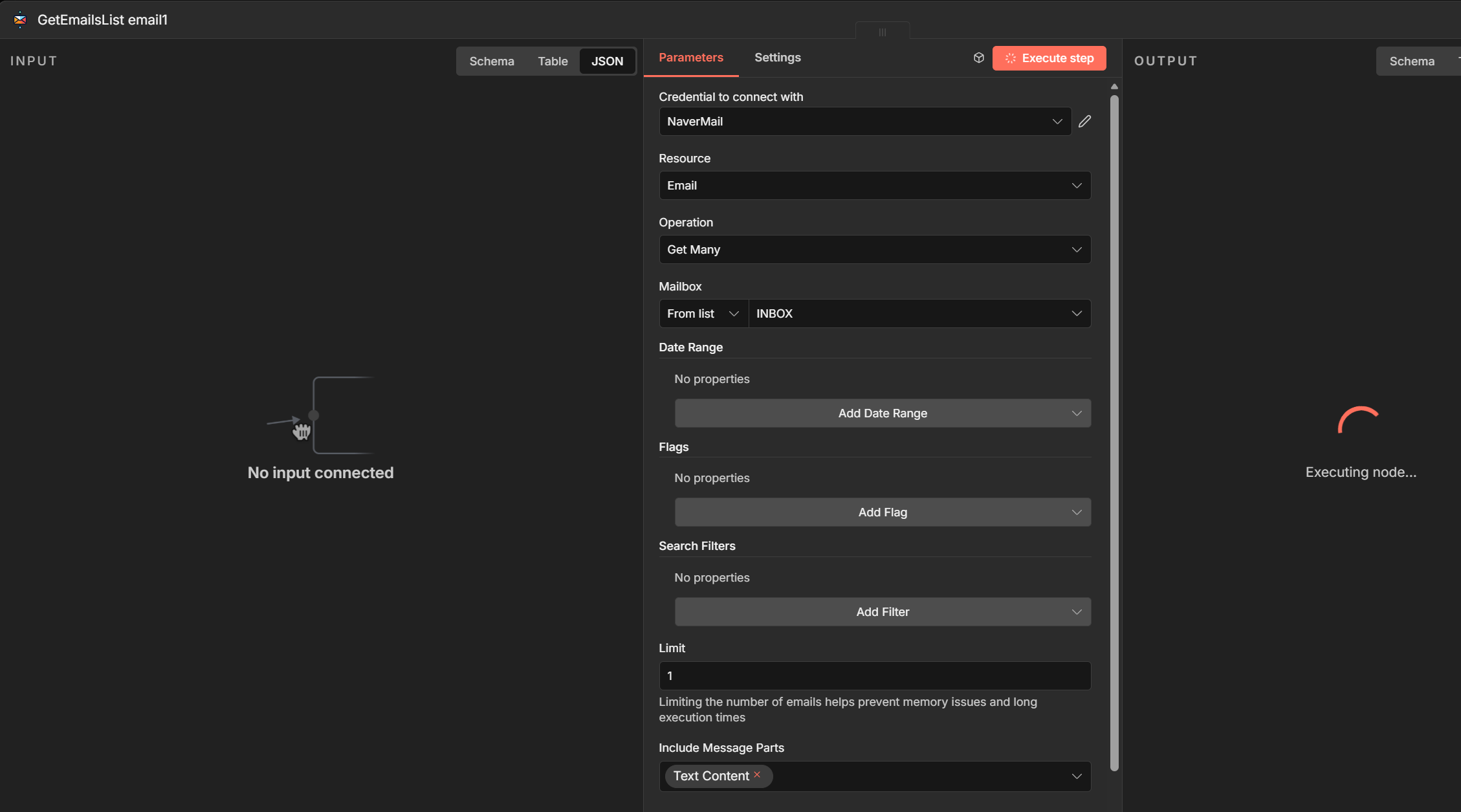Screen dimensions: 1461x812
Task: Click Add Filter button
Action: click(882, 612)
